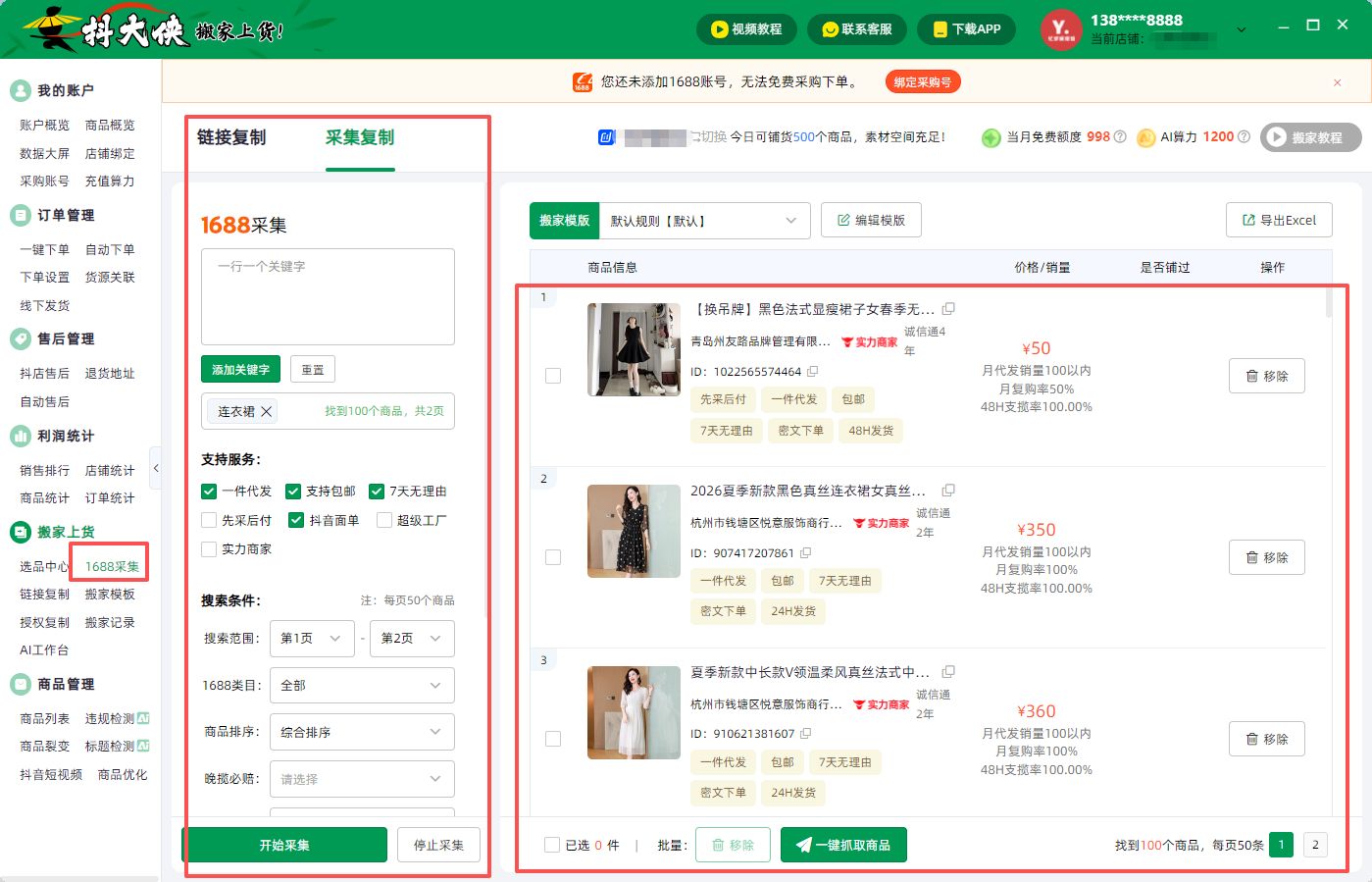This screenshot has width=1372, height=882.
Task: Open the 搬家模版 default rule dropdown
Action: pyautogui.click(x=704, y=221)
